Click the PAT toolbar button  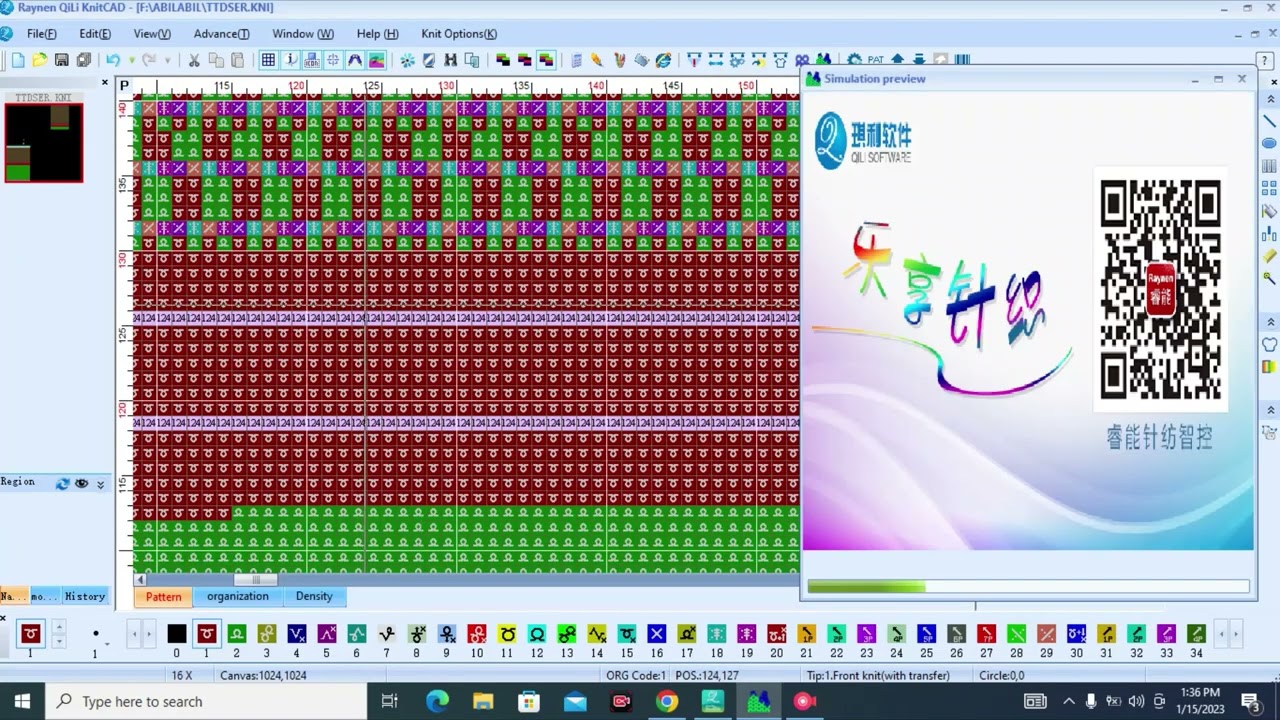(876, 60)
